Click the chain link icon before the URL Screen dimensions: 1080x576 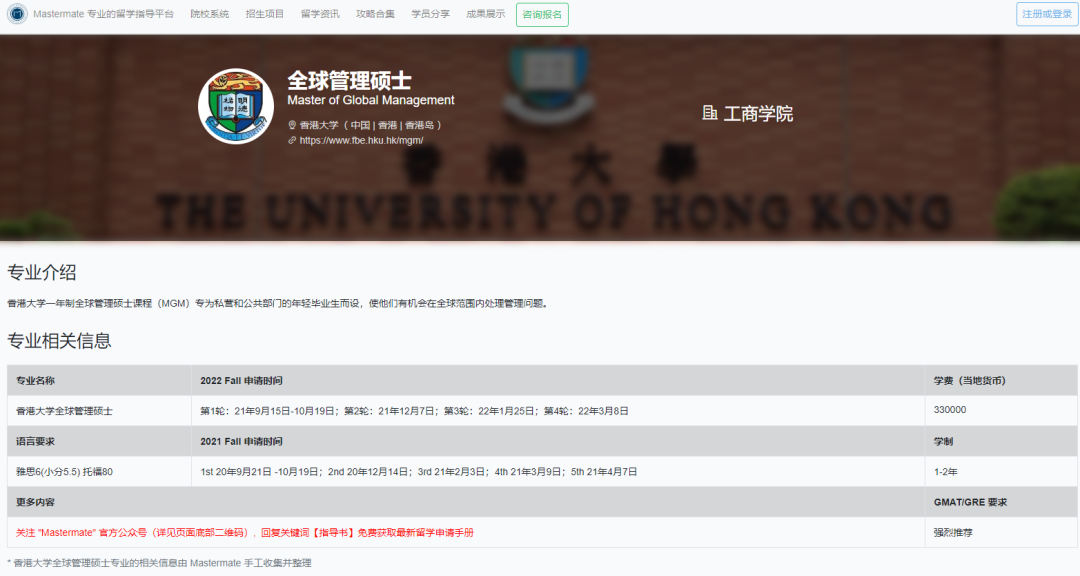pos(292,141)
